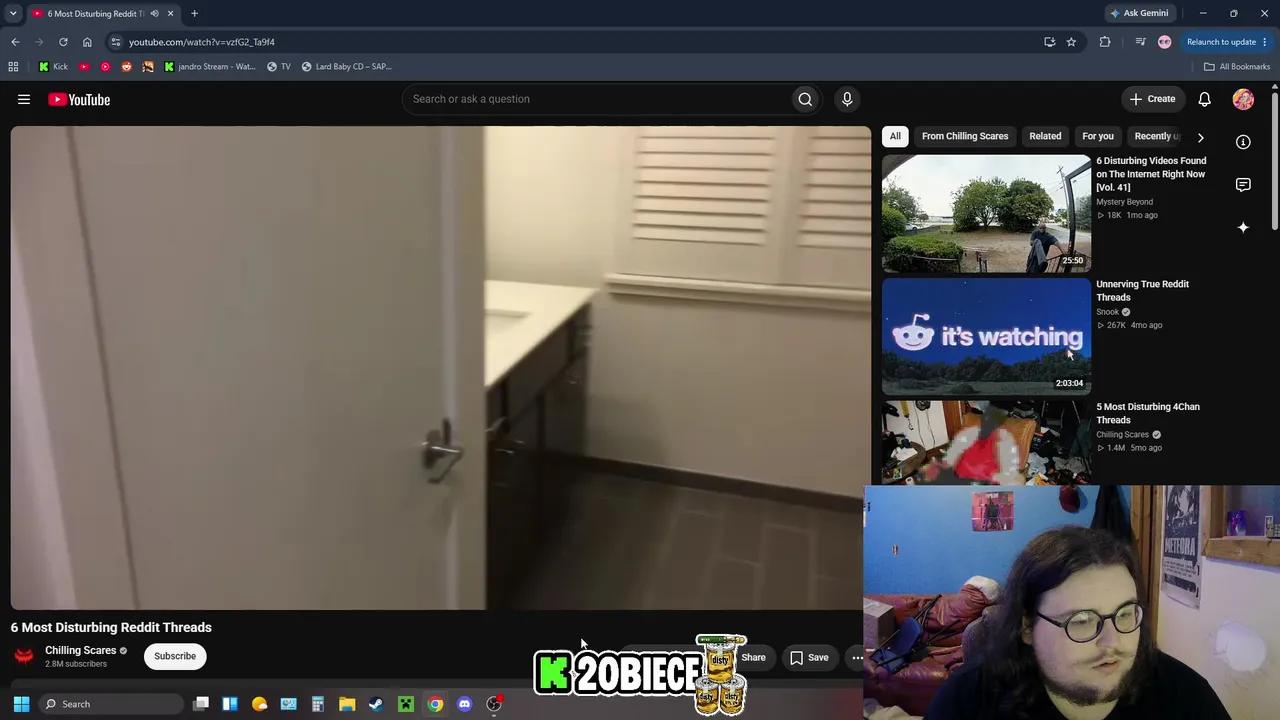Open the media controls icon in Chrome toolbar

1140,42
